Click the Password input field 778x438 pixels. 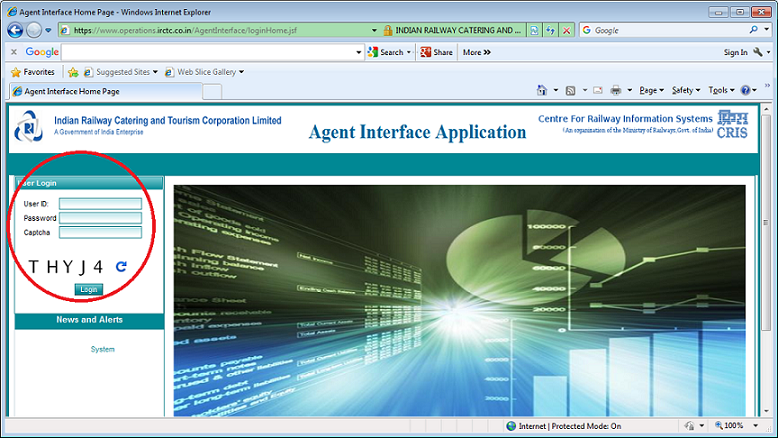(100, 218)
